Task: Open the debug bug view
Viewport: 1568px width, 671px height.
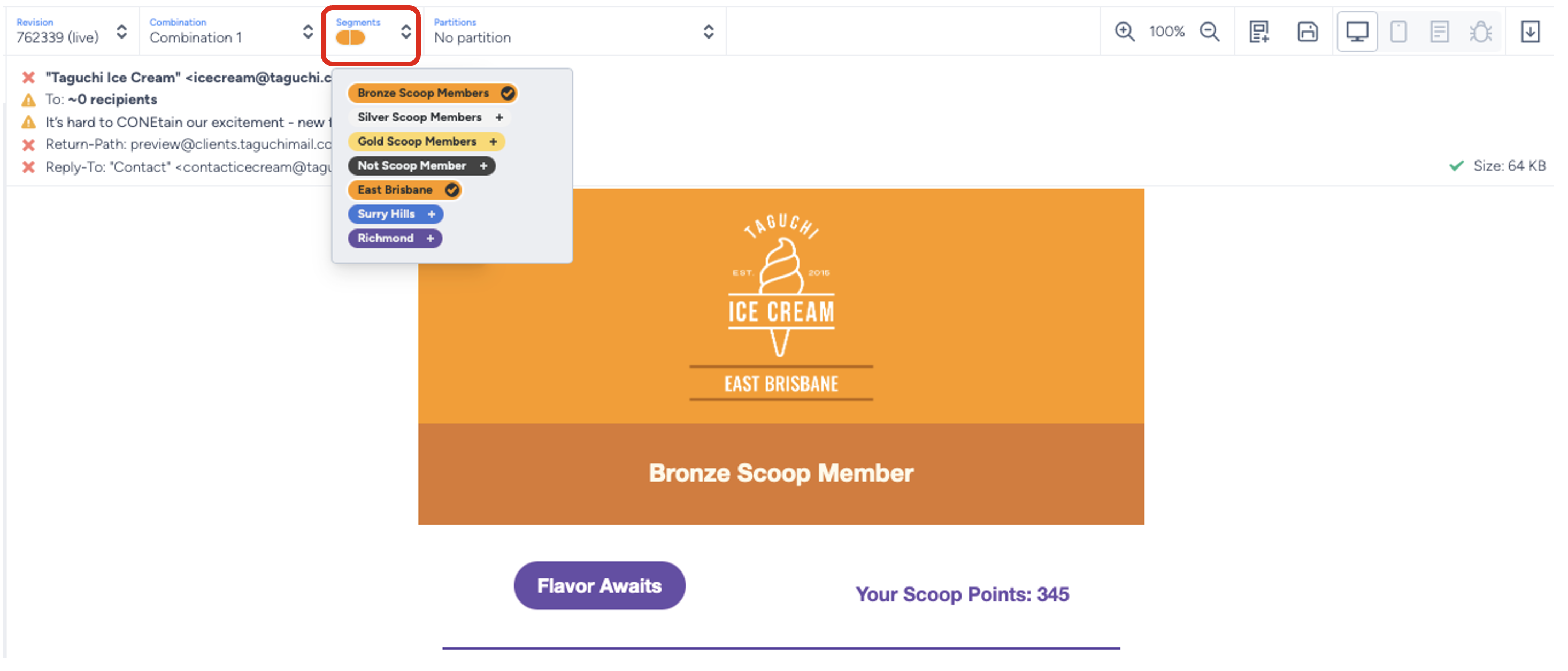Action: (1480, 32)
